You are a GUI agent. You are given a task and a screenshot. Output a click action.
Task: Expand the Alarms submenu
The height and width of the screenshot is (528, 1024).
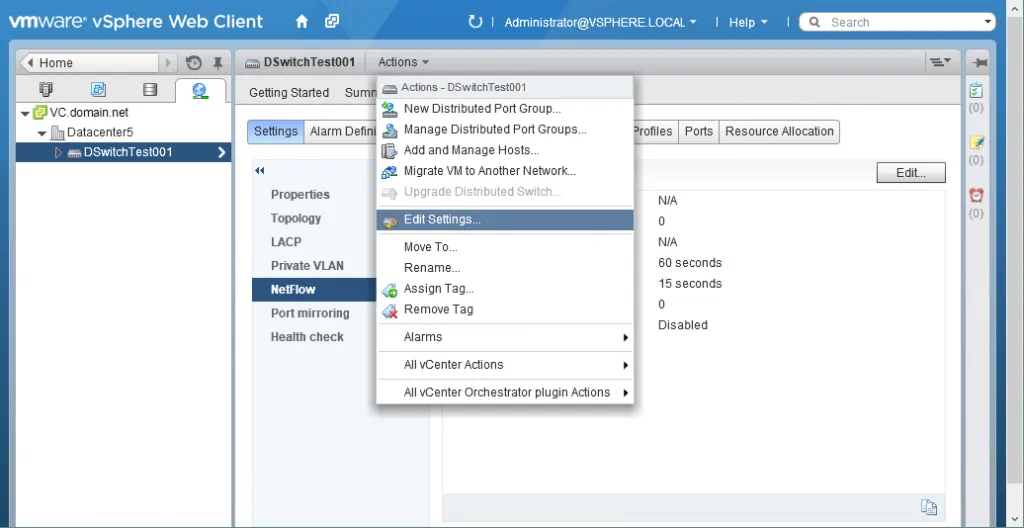(504, 337)
